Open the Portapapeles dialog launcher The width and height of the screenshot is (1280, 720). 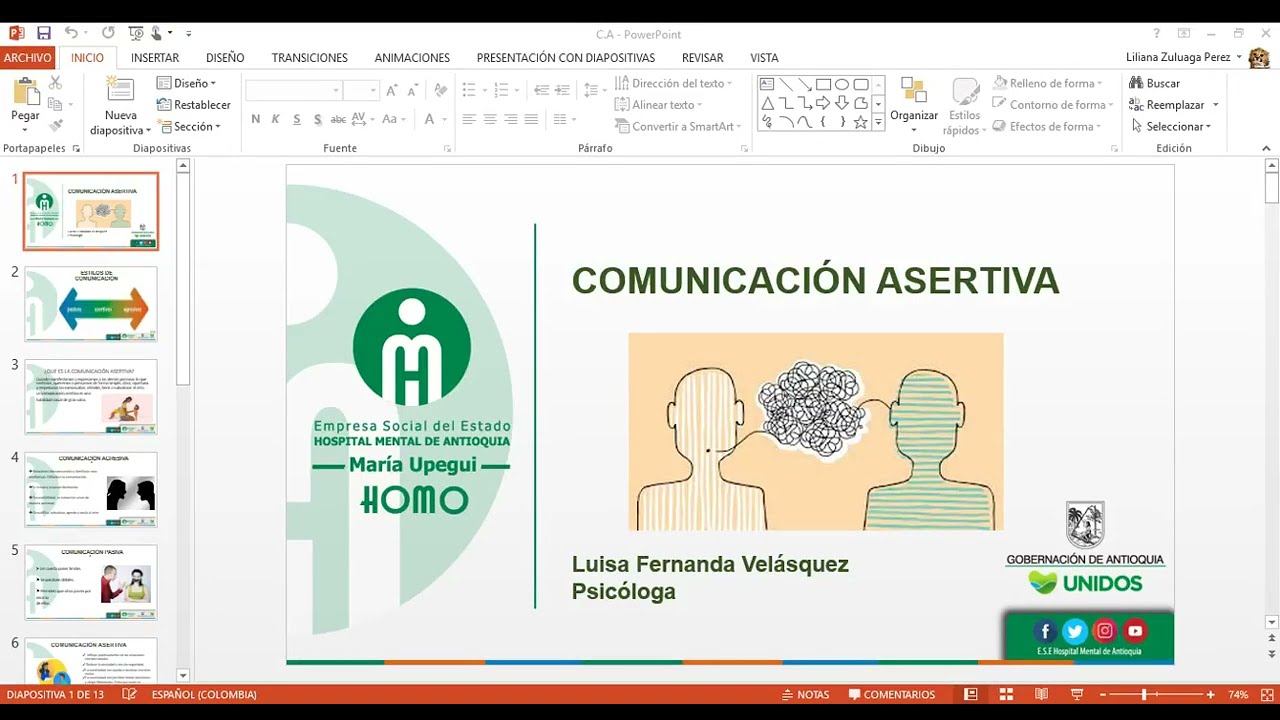(75, 148)
